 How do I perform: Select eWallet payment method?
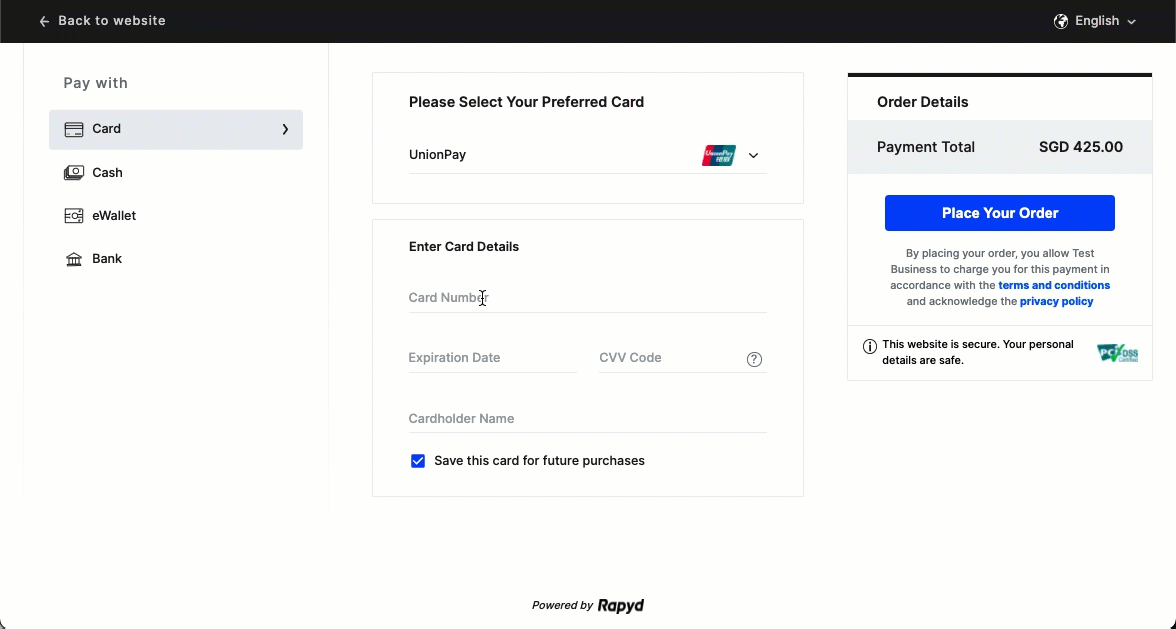(114, 216)
